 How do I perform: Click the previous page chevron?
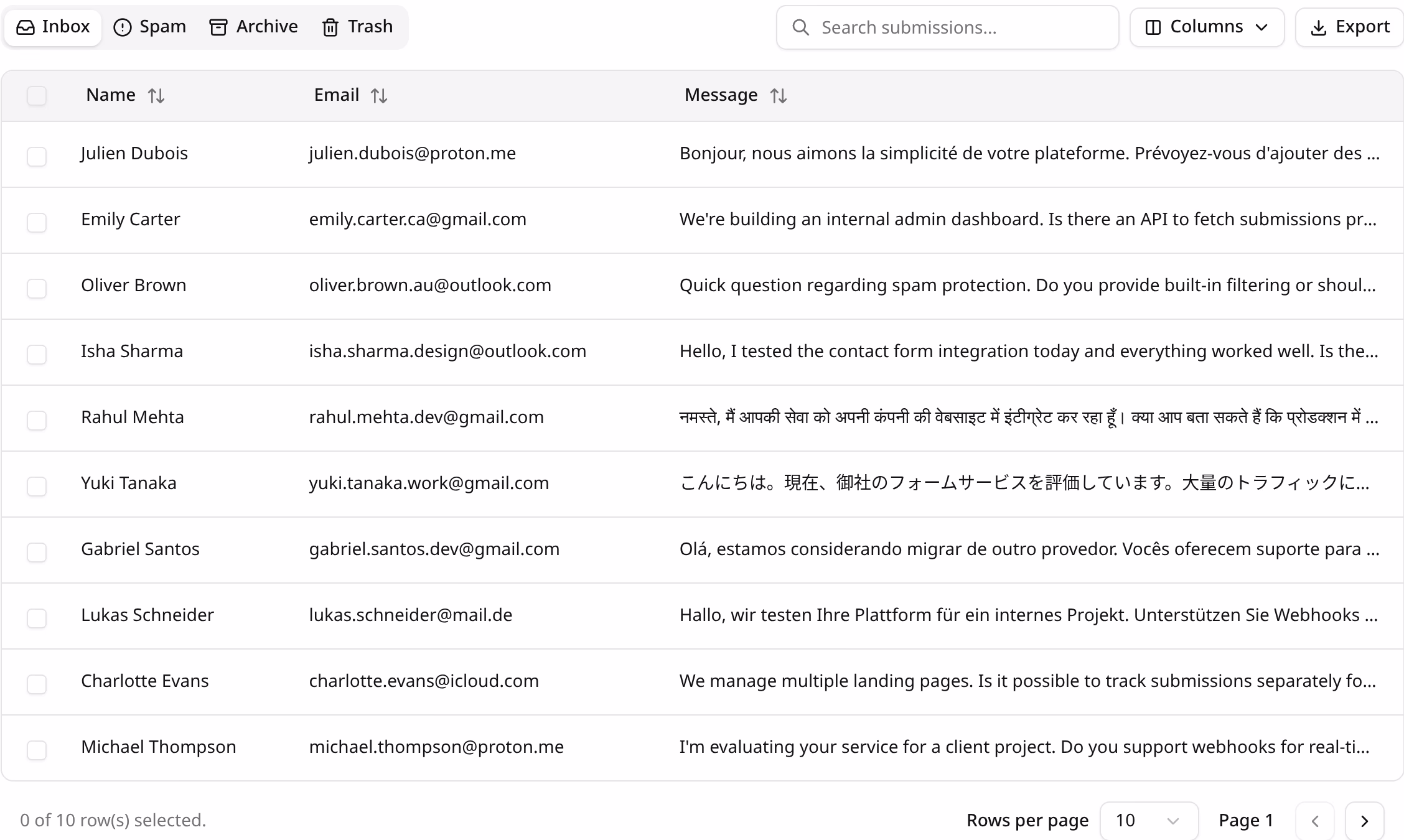tap(1314, 820)
